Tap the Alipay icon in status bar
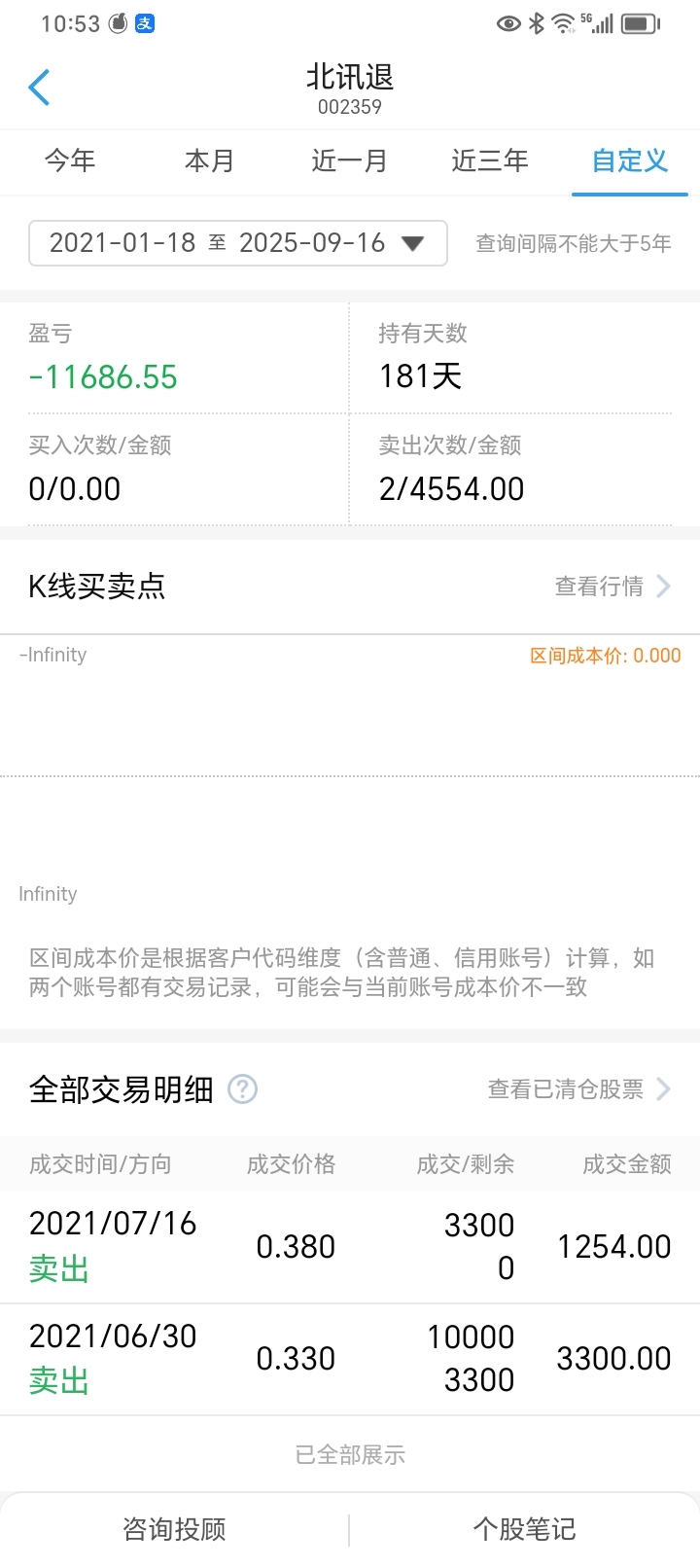The width and height of the screenshot is (700, 1568). 145,23
